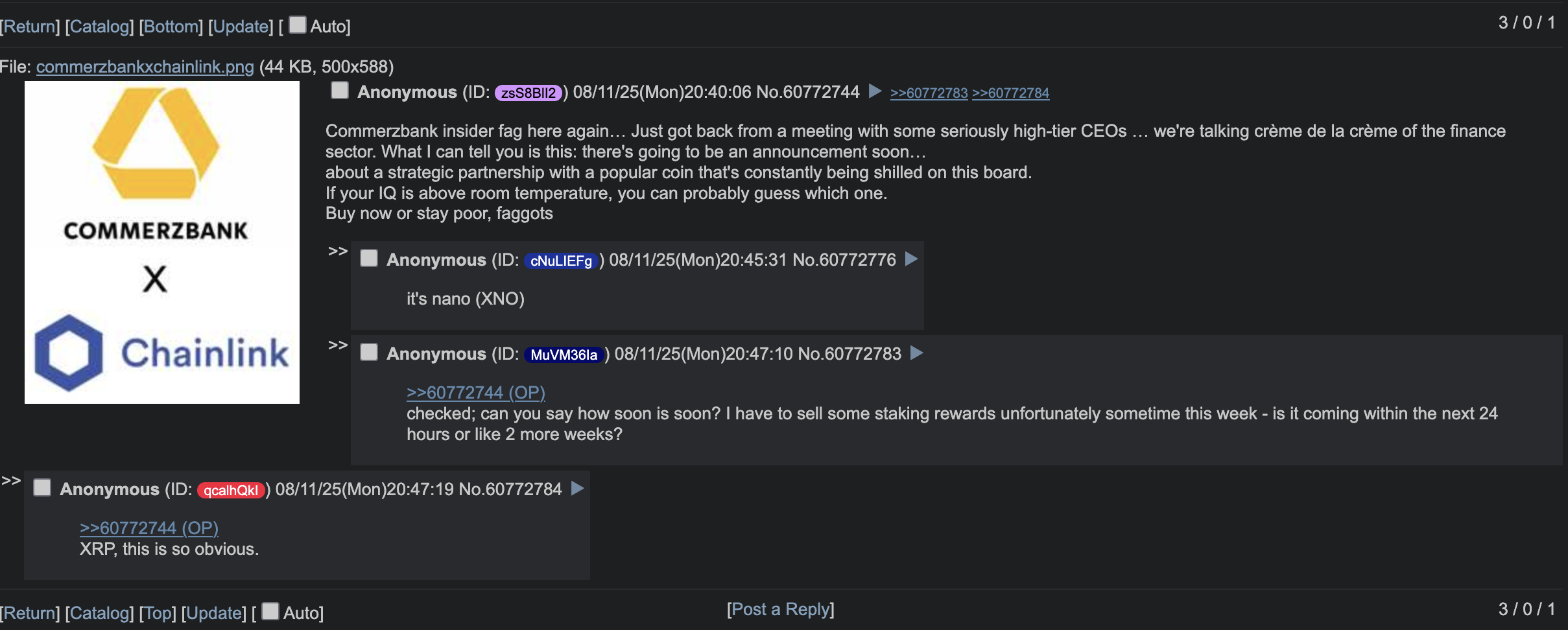Enable the top Auto update checkbox
Image resolution: width=1568 pixels, height=630 pixels.
pyautogui.click(x=298, y=25)
